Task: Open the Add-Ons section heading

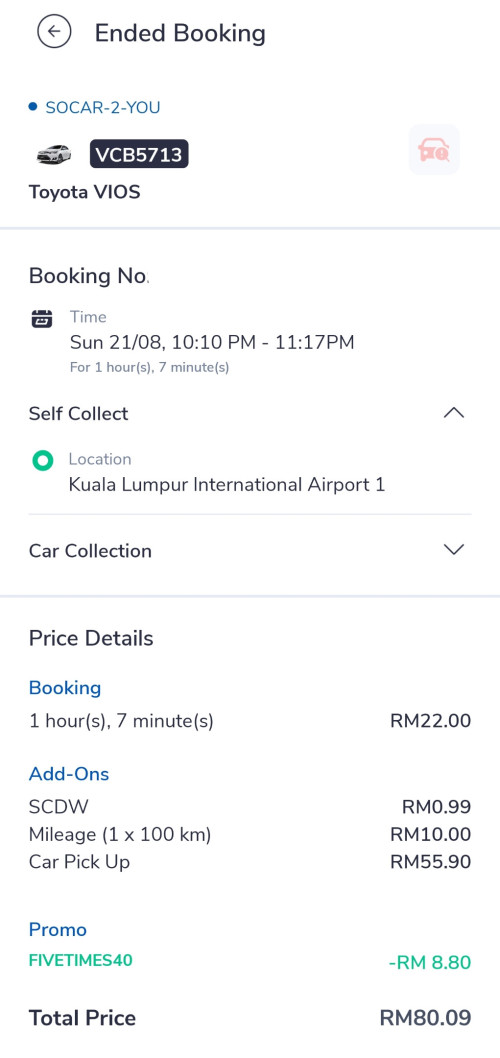Action: [x=69, y=773]
